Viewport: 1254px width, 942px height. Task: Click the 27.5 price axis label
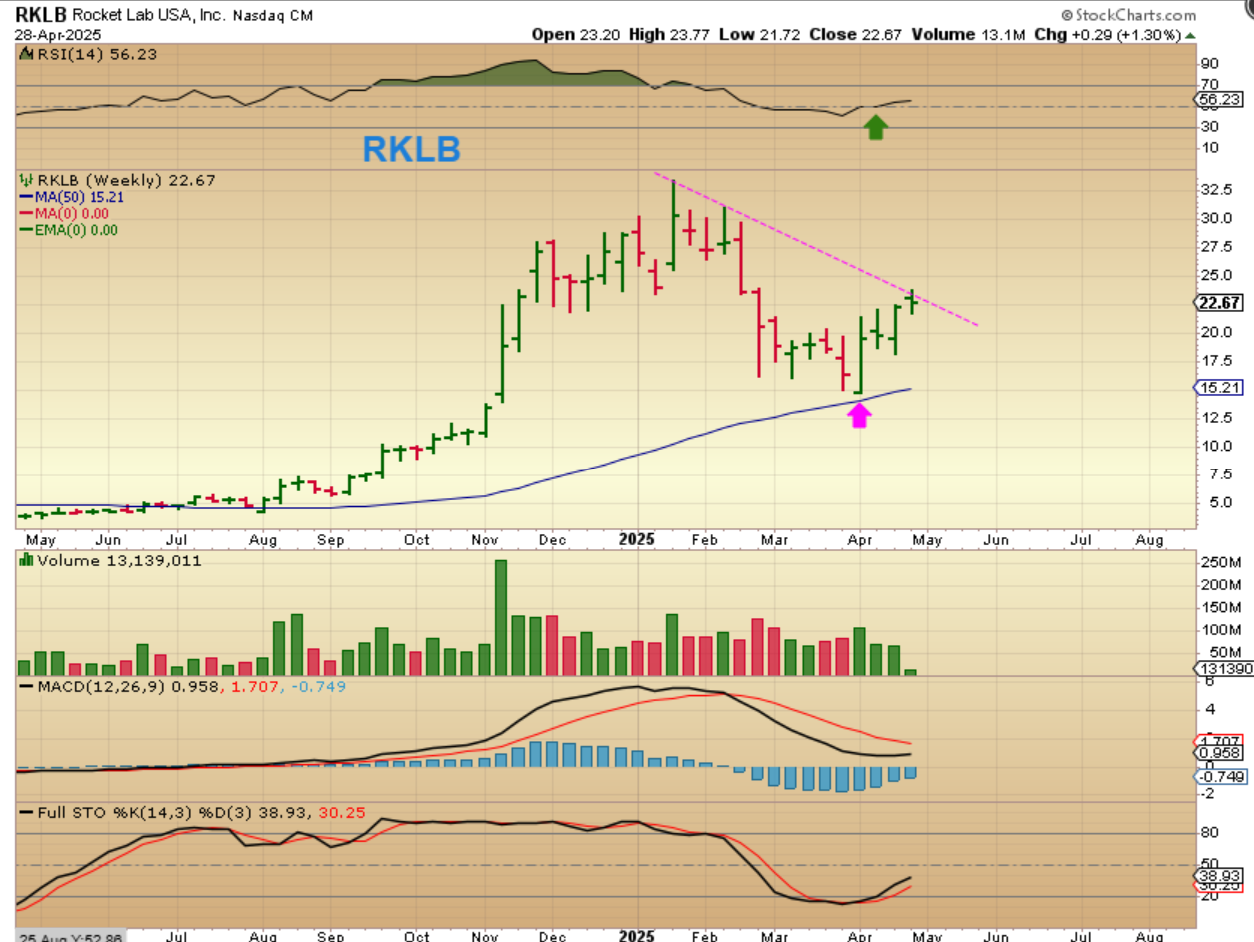pos(1215,246)
